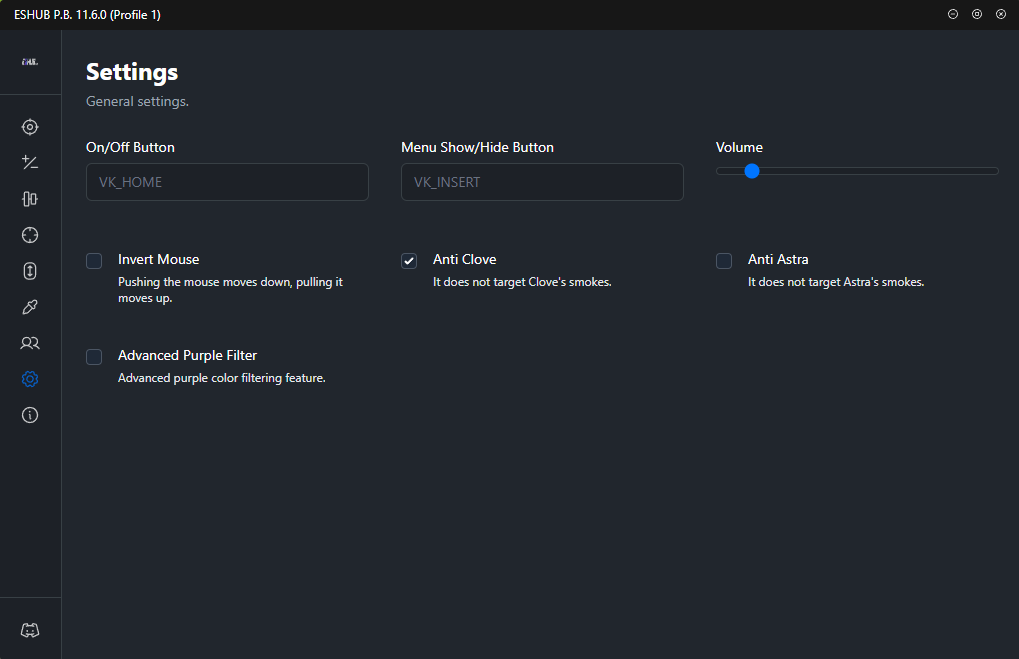Open the vertical bars sidebar icon
This screenshot has width=1019, height=659.
point(30,199)
